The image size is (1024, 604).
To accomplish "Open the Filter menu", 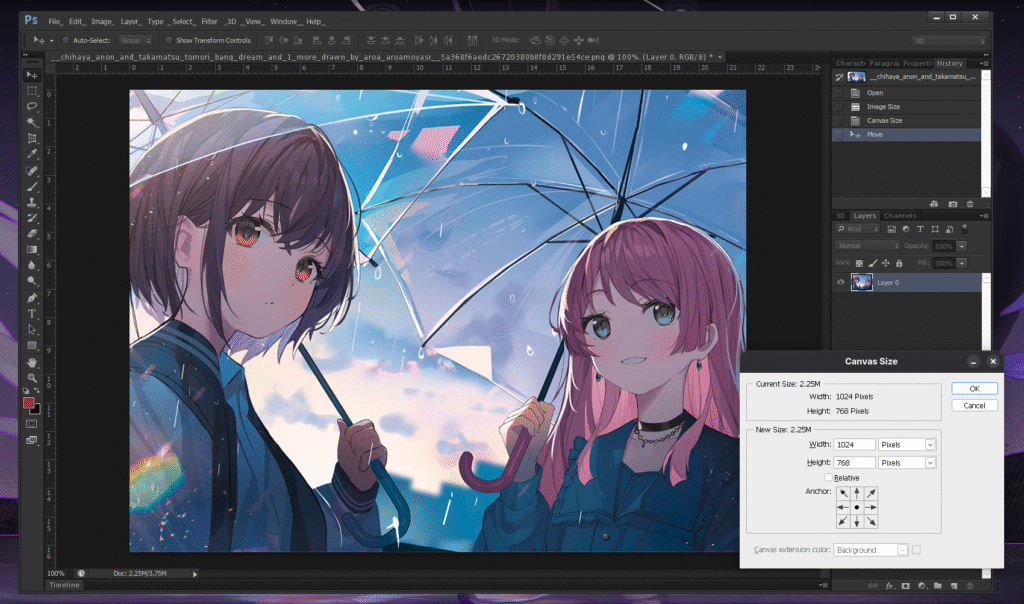I will pos(209,22).
